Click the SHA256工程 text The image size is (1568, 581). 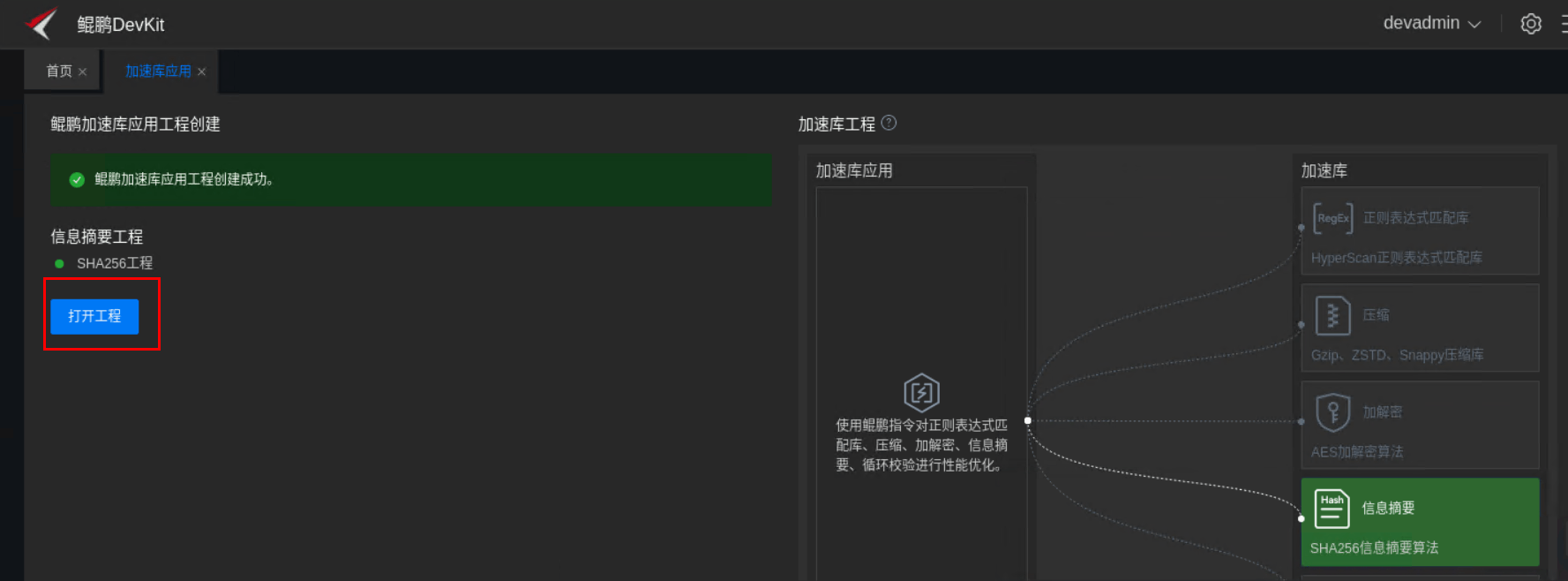115,263
